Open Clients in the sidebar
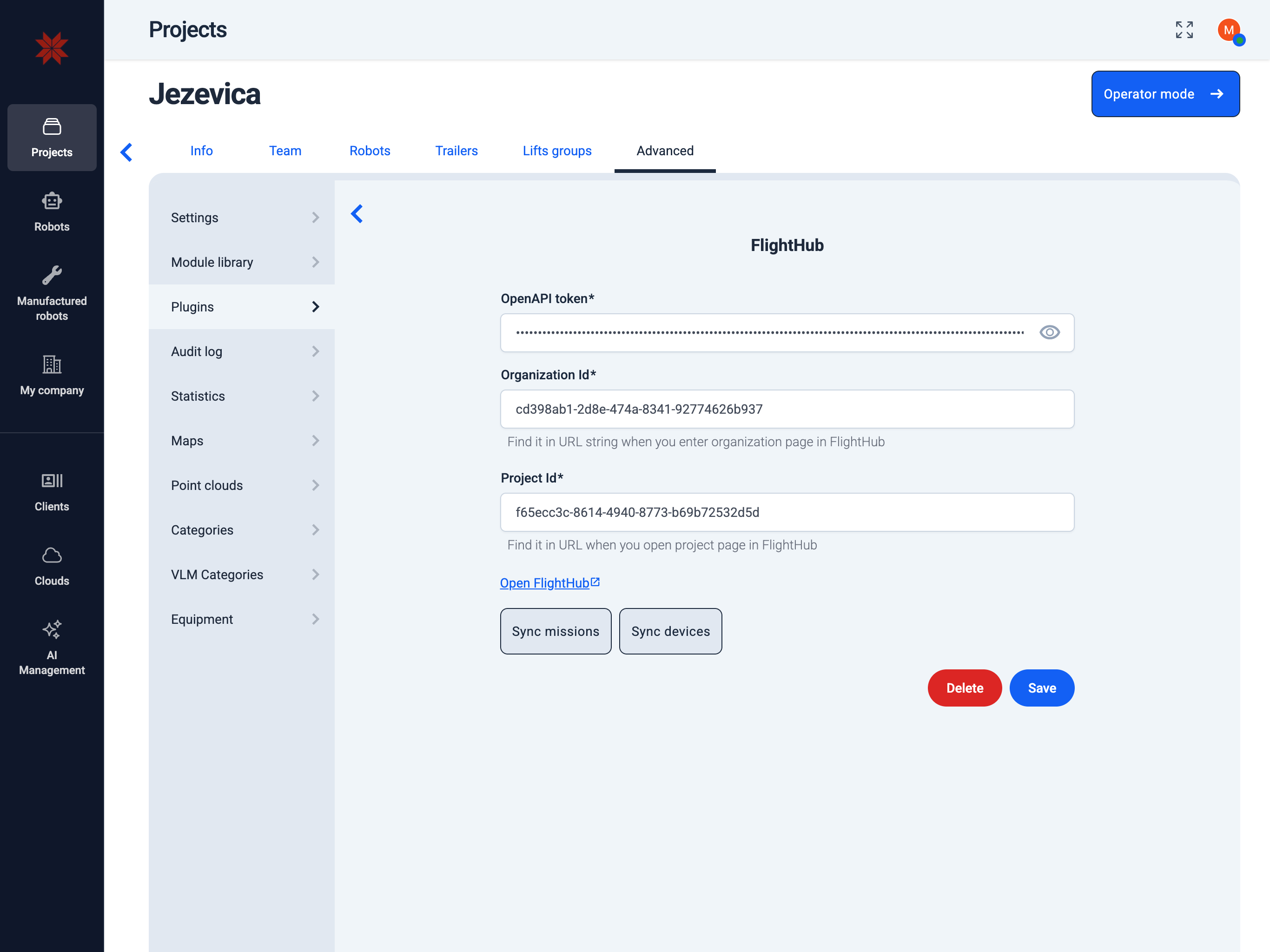The width and height of the screenshot is (1270, 952). tap(52, 491)
